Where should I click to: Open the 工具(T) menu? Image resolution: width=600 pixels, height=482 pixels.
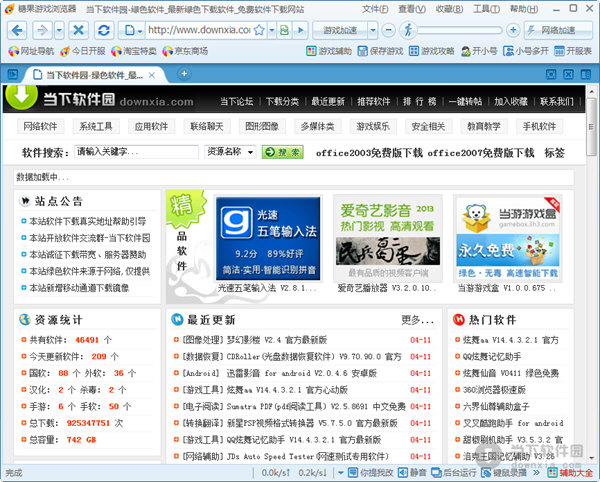coord(486,8)
